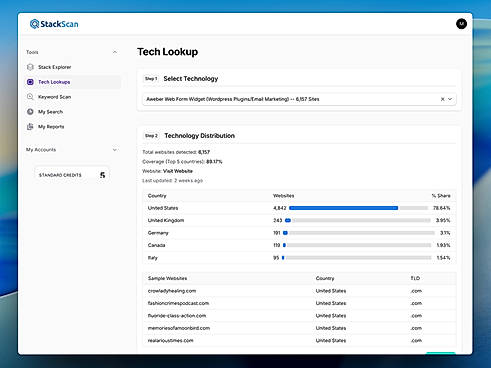Open My Search page

coord(50,112)
